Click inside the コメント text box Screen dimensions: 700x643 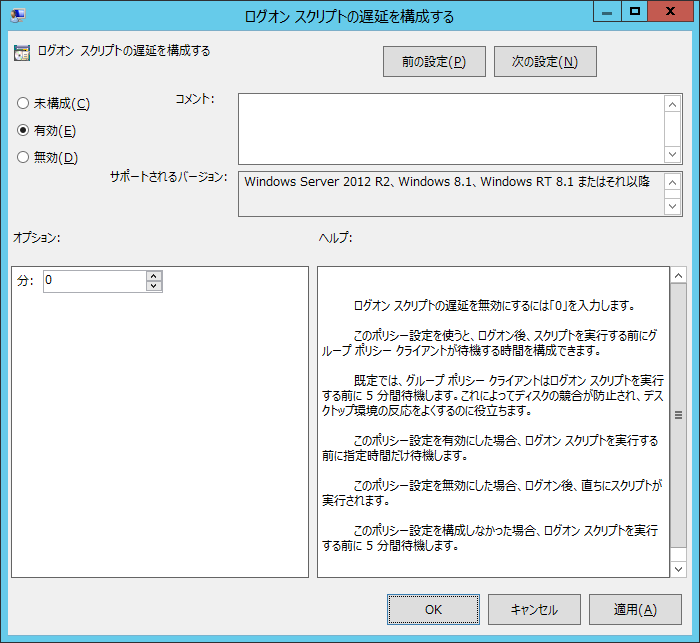pyautogui.click(x=450, y=128)
